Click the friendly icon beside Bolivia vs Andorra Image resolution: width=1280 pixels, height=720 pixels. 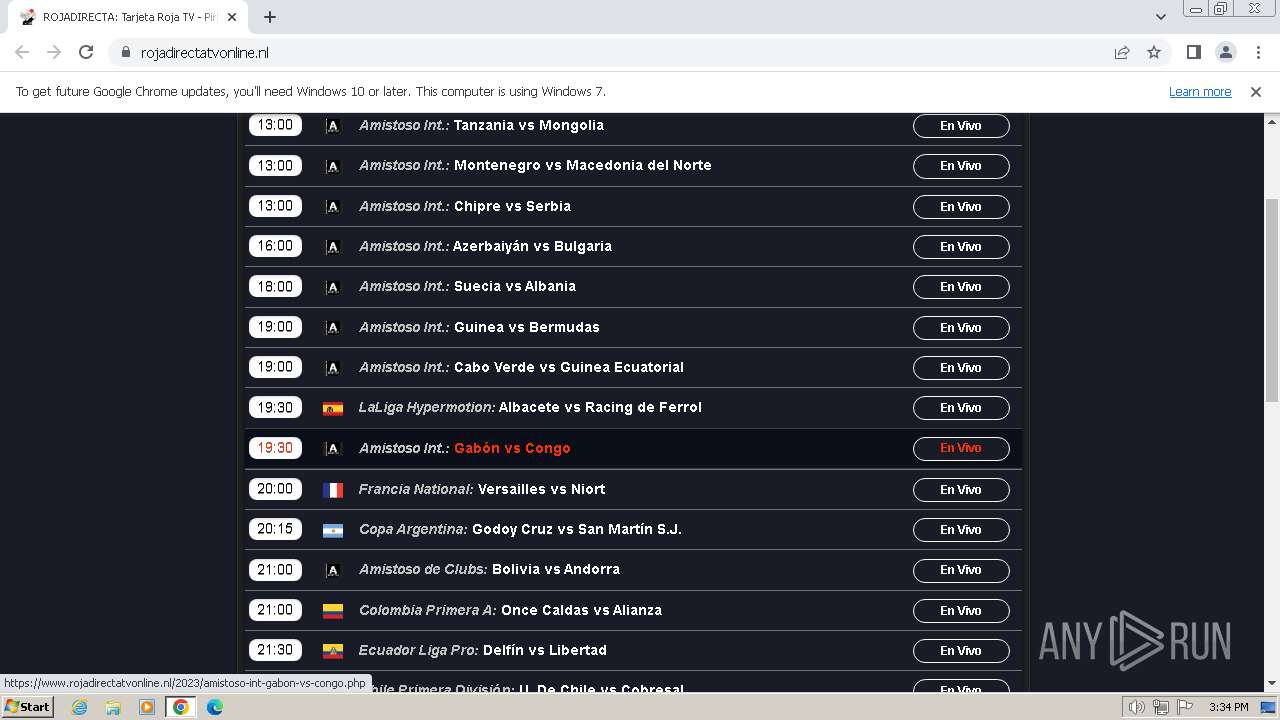point(333,570)
